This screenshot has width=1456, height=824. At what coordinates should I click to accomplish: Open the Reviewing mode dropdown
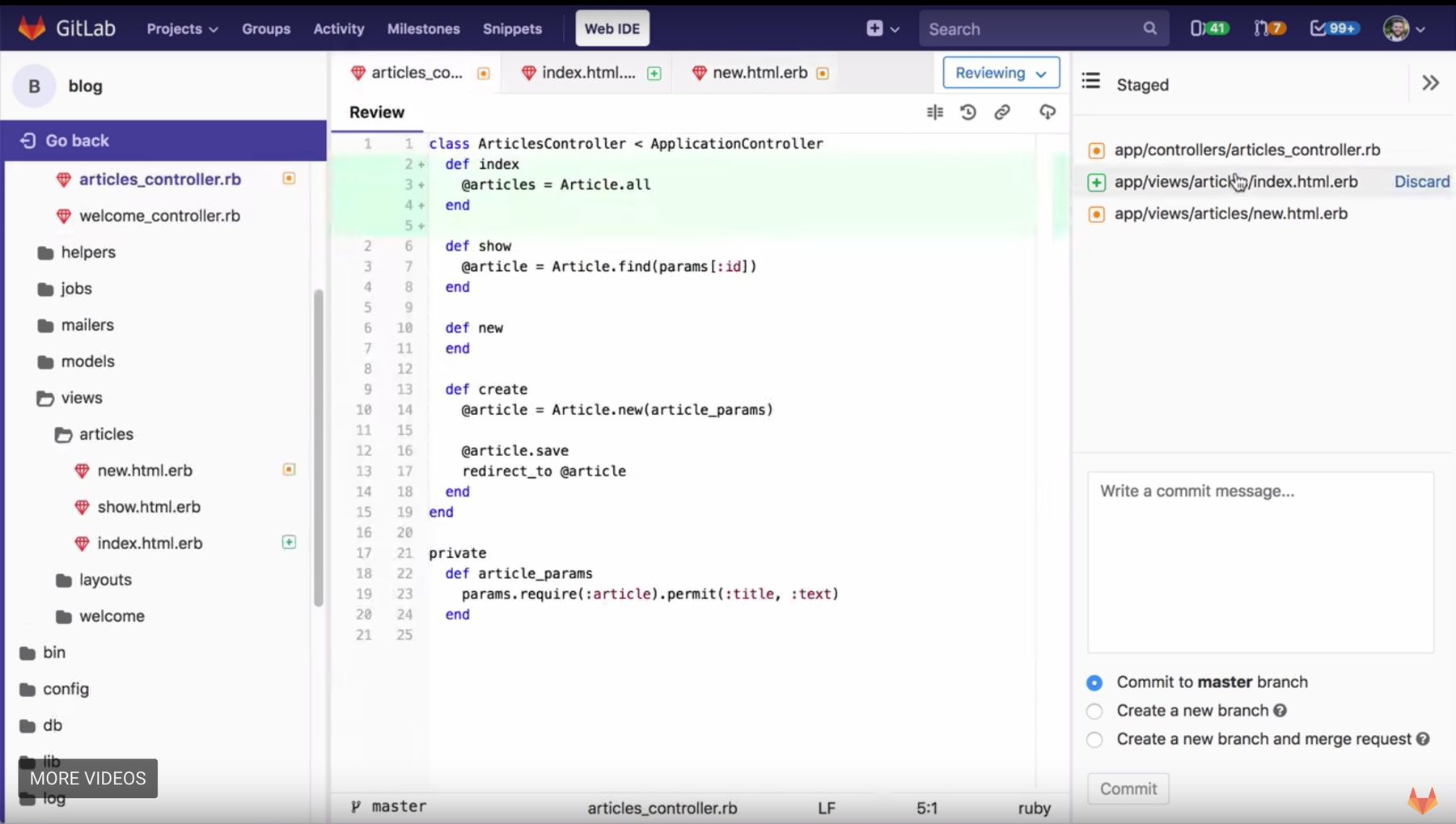1001,72
